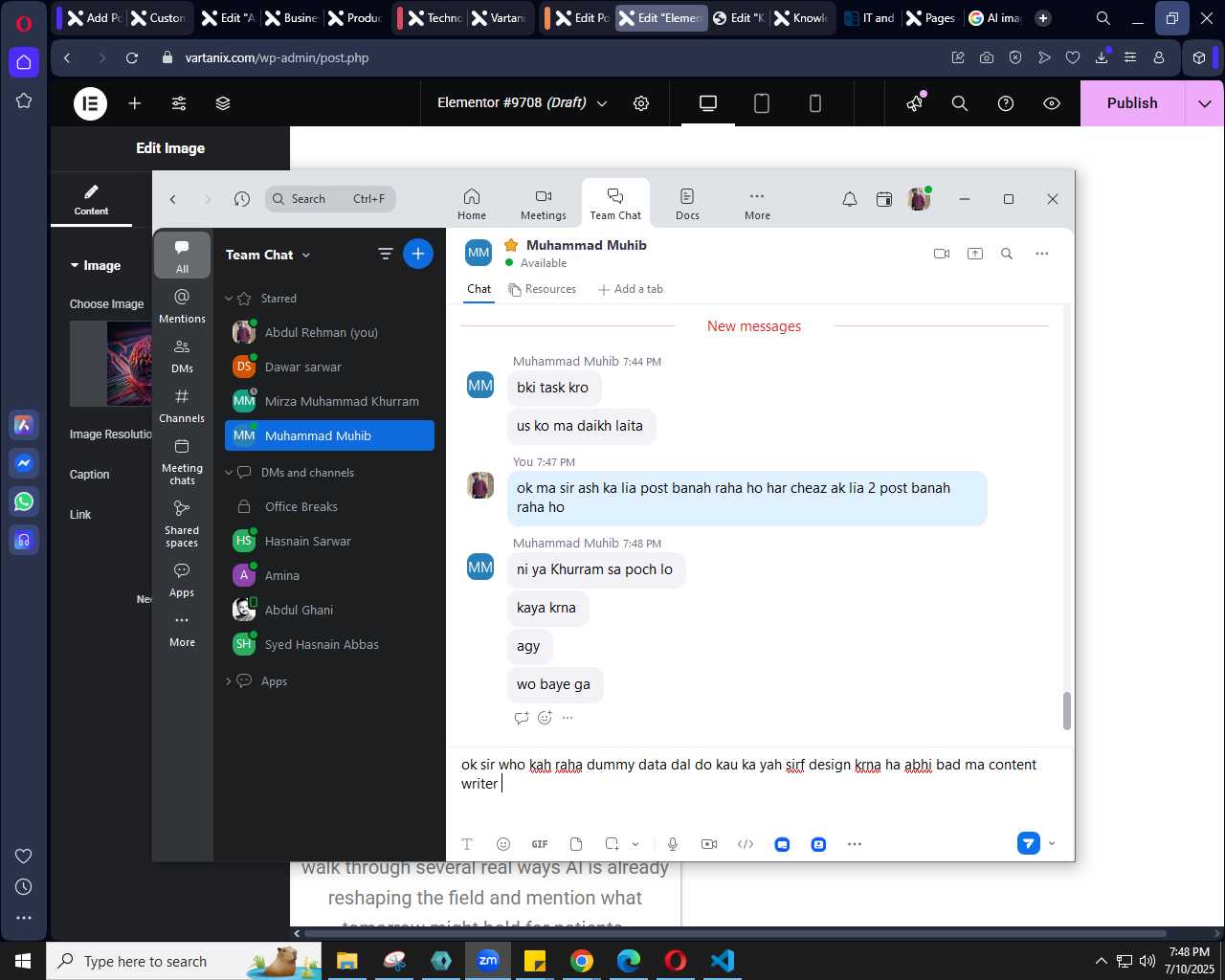This screenshot has width=1225, height=980.
Task: Open Zoom calendar icon
Action: 884,199
